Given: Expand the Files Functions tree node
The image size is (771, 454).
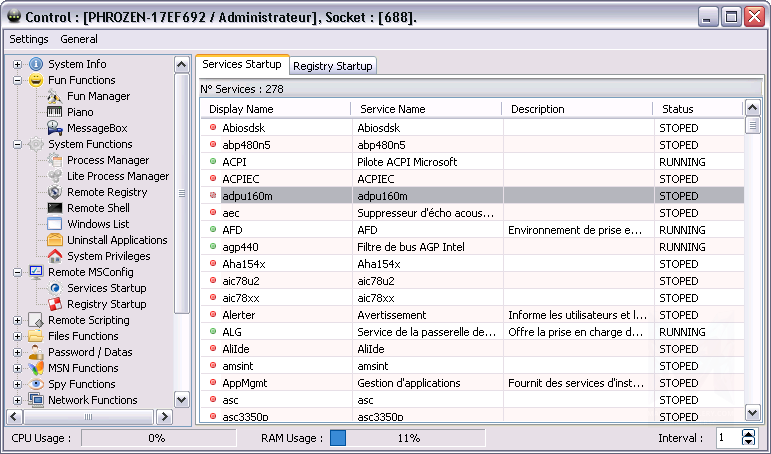Looking at the screenshot, I should click(17, 336).
